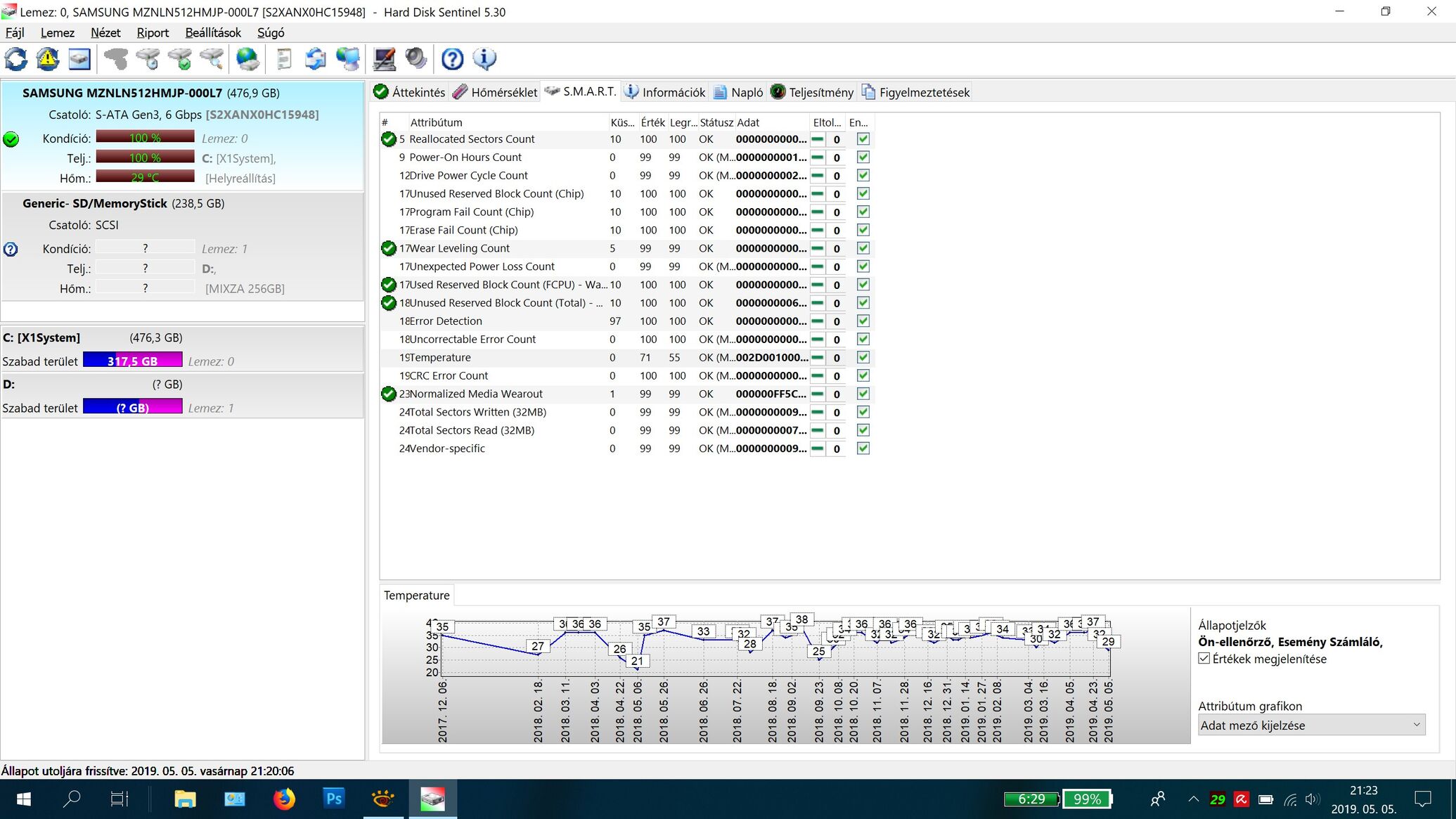This screenshot has width=1456, height=819.
Task: Switch to the Napló tab
Action: [x=738, y=92]
